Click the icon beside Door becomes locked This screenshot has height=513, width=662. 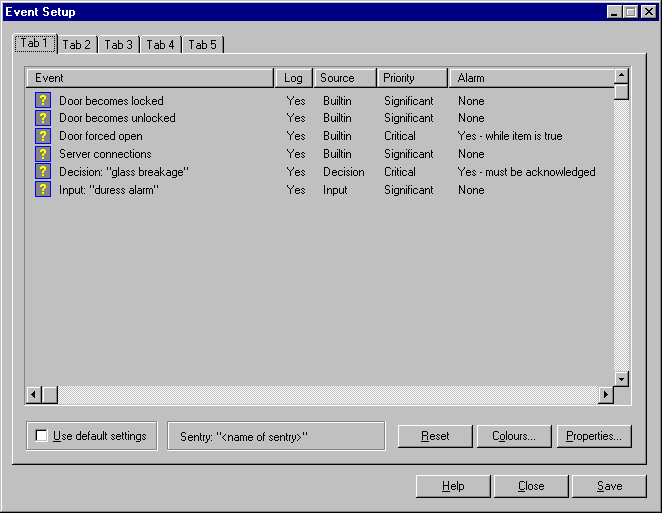click(x=43, y=100)
